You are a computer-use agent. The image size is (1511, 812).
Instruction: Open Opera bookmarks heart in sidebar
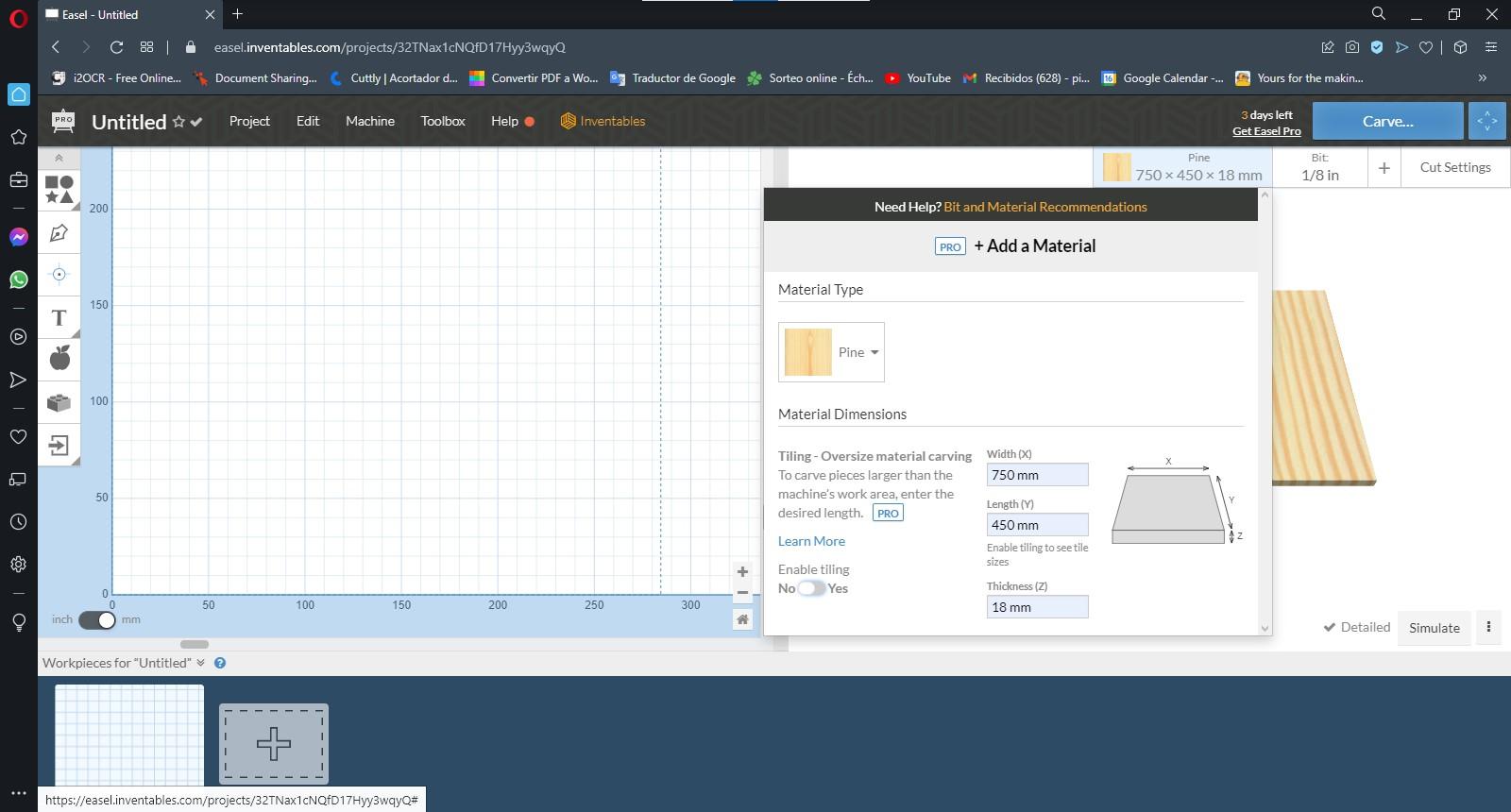pyautogui.click(x=18, y=436)
